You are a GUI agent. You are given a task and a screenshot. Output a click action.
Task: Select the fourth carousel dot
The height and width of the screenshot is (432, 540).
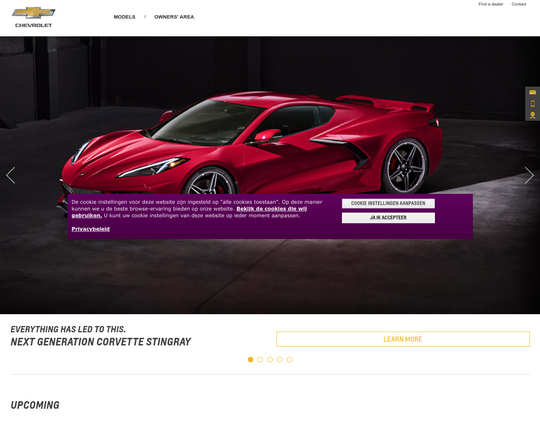(280, 360)
